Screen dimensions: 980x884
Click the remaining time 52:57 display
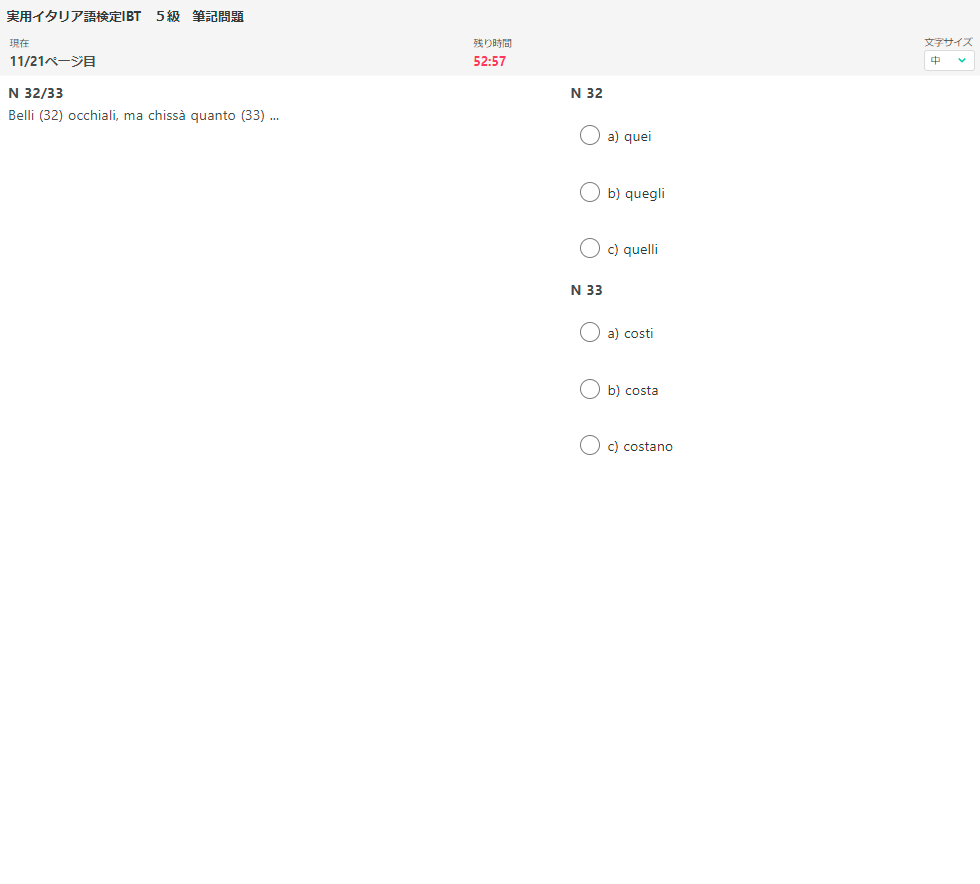[489, 61]
